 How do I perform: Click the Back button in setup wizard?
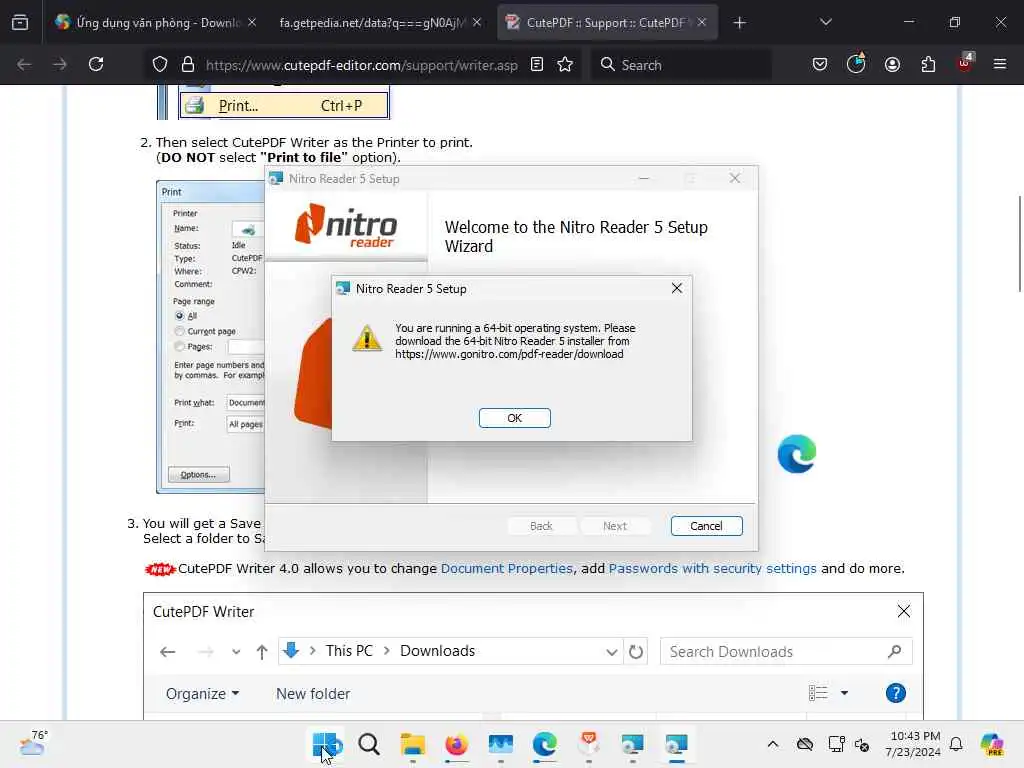[x=541, y=526]
